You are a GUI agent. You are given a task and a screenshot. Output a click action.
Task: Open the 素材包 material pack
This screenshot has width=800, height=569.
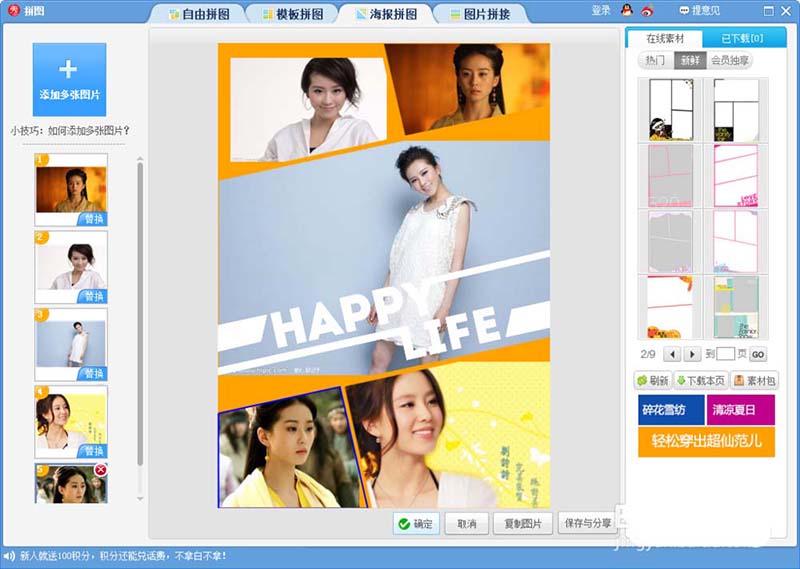coord(755,381)
